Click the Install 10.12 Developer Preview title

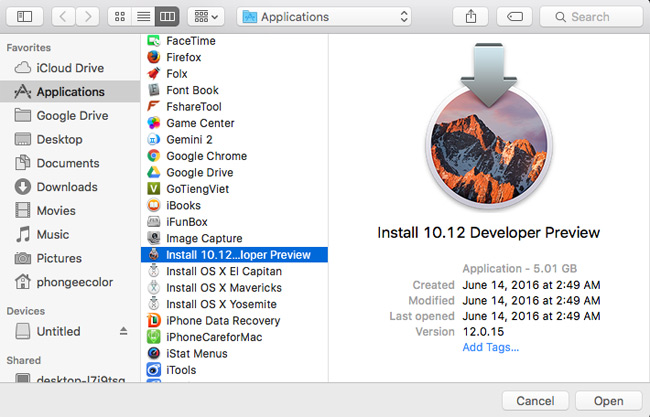pos(489,233)
